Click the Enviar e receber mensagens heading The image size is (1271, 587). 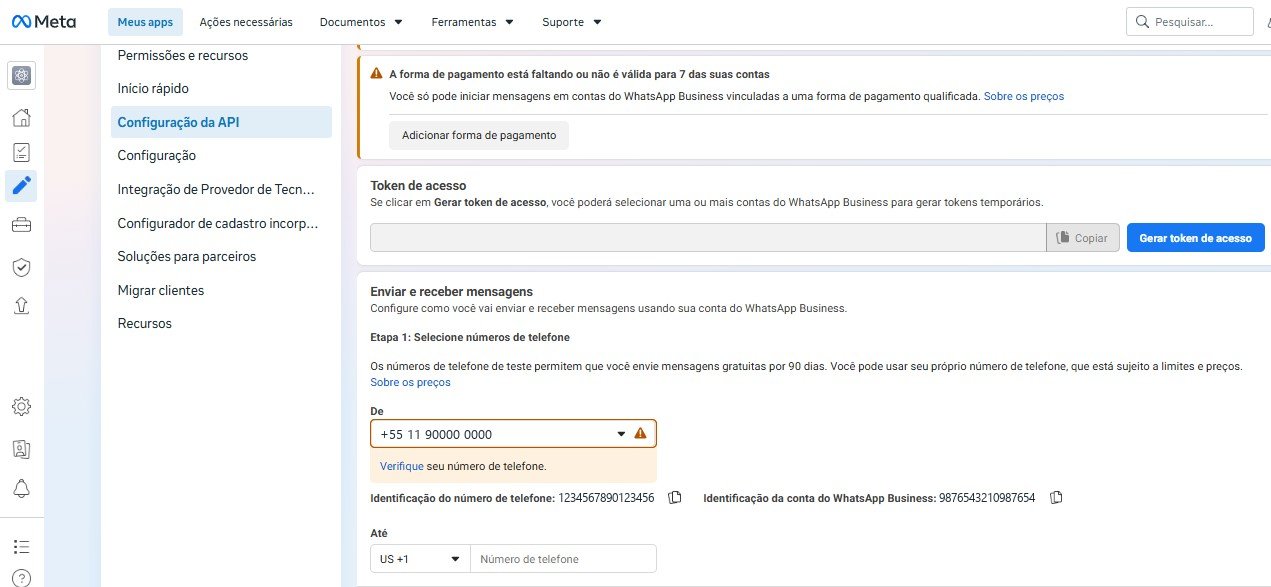click(451, 291)
